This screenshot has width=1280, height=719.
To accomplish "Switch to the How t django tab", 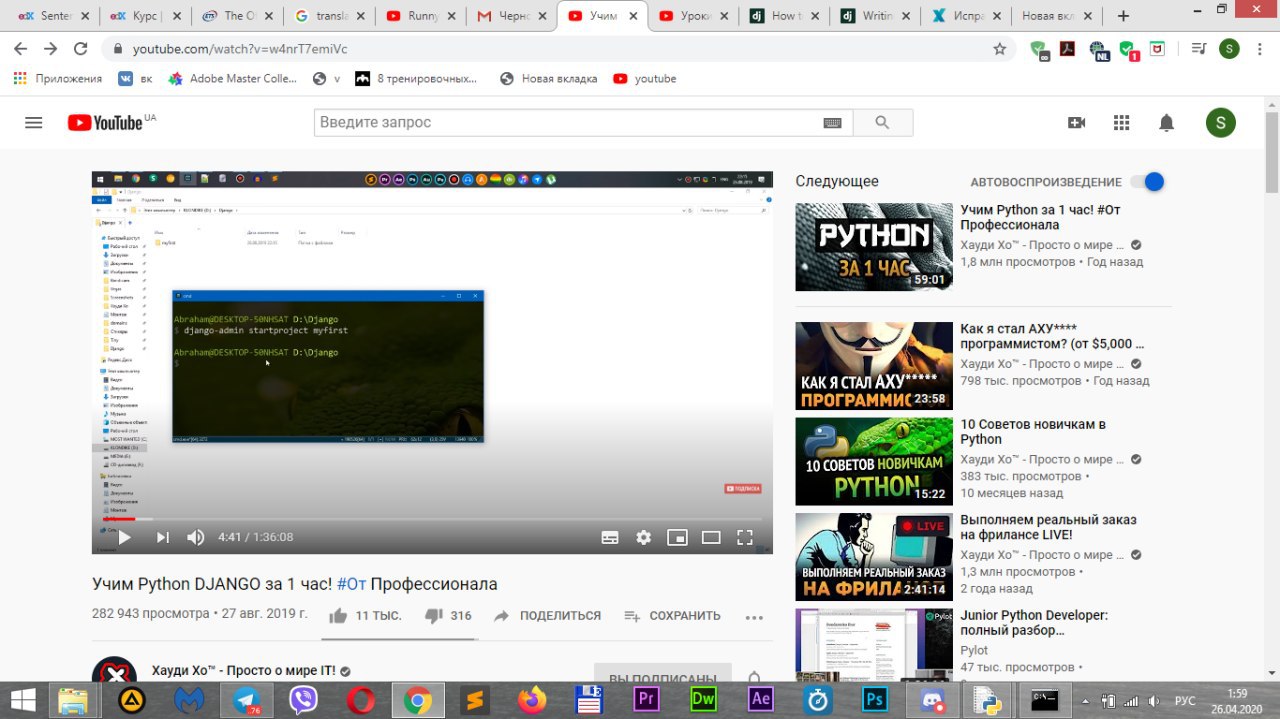I will [x=785, y=16].
